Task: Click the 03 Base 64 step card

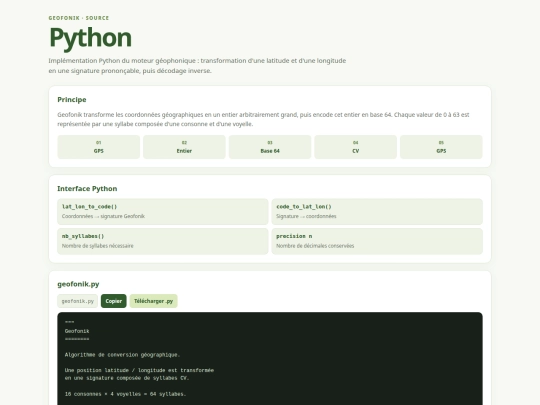Action: click(270, 147)
